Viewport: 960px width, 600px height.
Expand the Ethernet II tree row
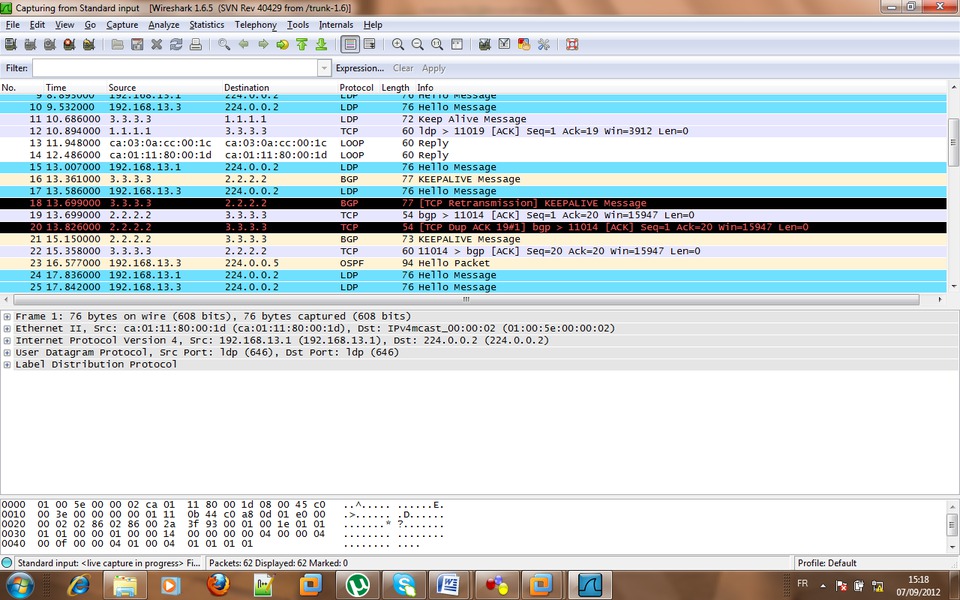pyautogui.click(x=8, y=328)
